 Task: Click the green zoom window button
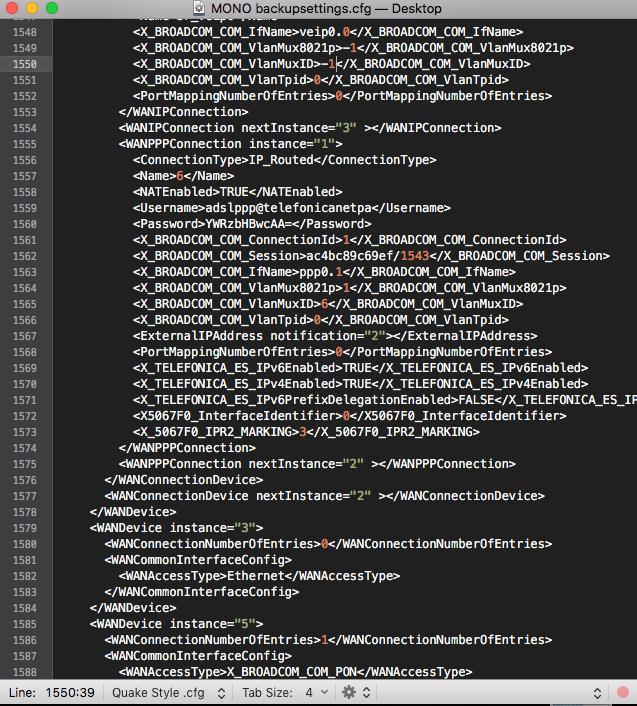[x=52, y=8]
